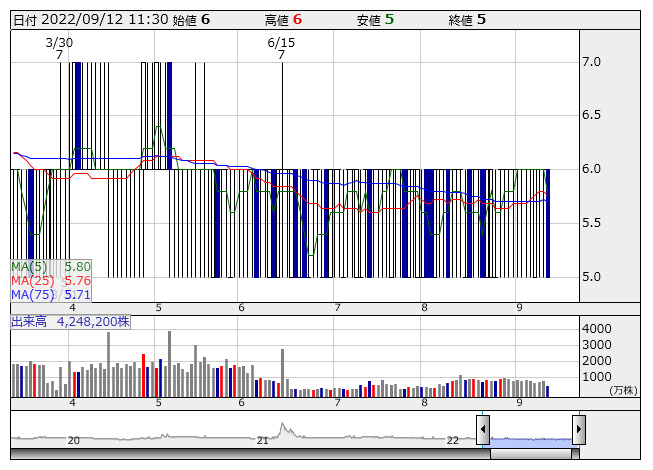Click year 21 in the overview timeline
The height and width of the screenshot is (470, 653).
click(x=263, y=440)
